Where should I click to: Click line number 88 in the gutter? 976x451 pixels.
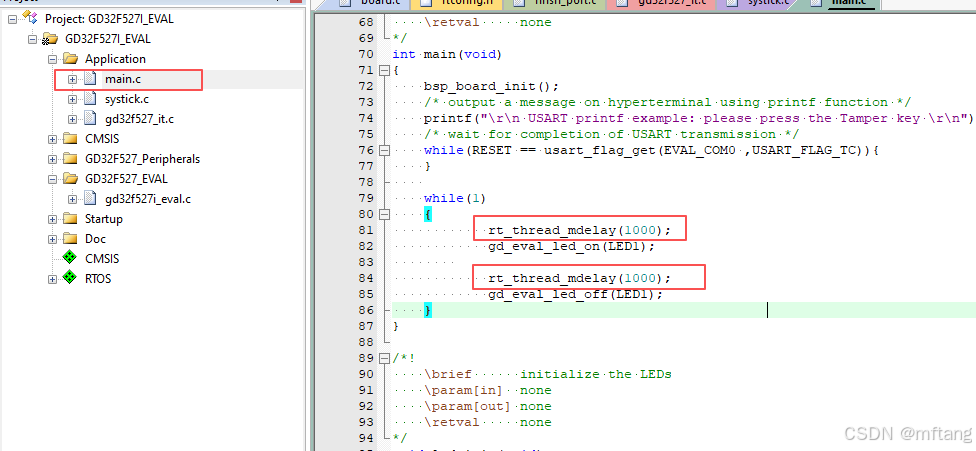click(367, 342)
